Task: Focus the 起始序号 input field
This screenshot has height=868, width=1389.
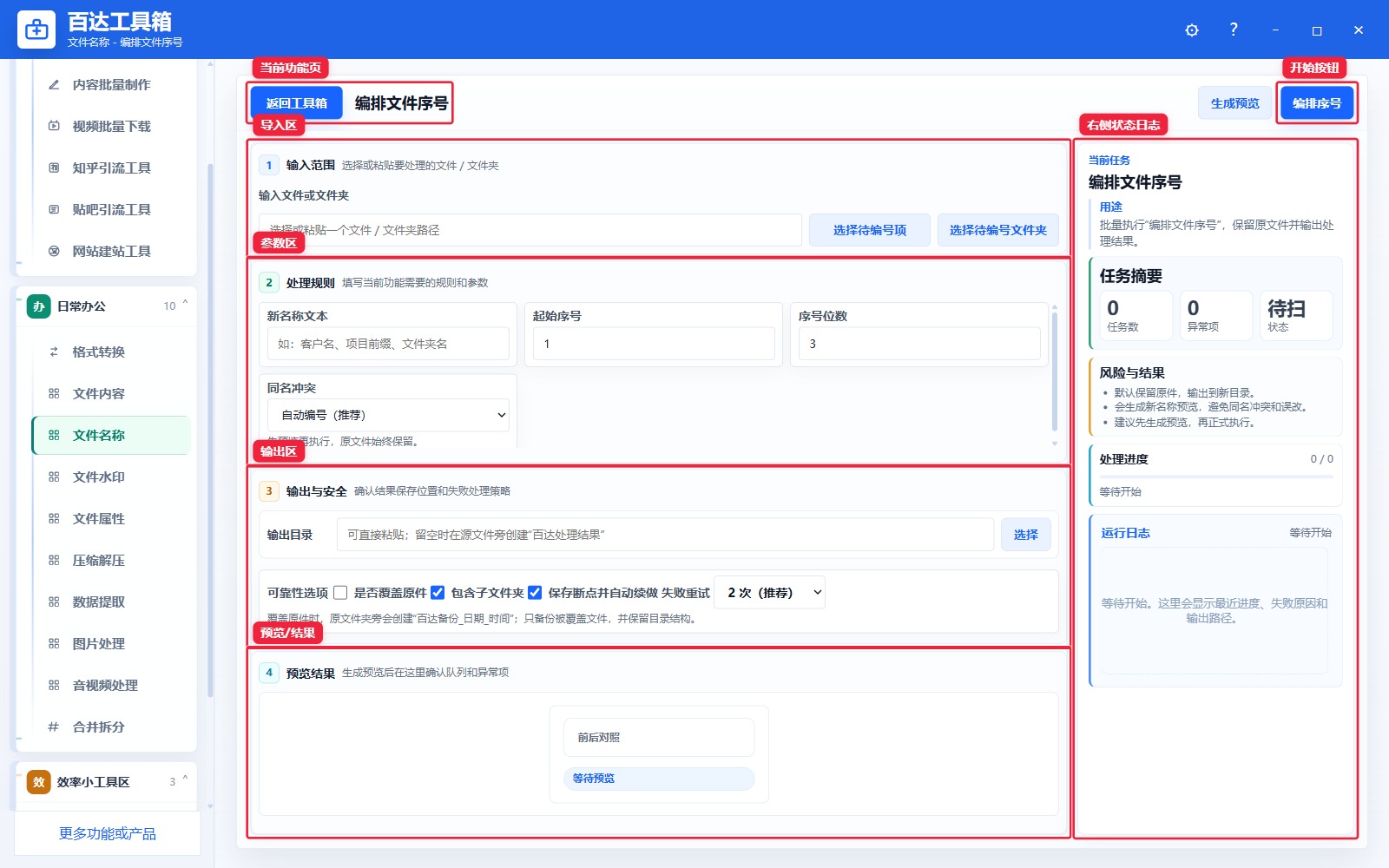Action: coord(654,344)
